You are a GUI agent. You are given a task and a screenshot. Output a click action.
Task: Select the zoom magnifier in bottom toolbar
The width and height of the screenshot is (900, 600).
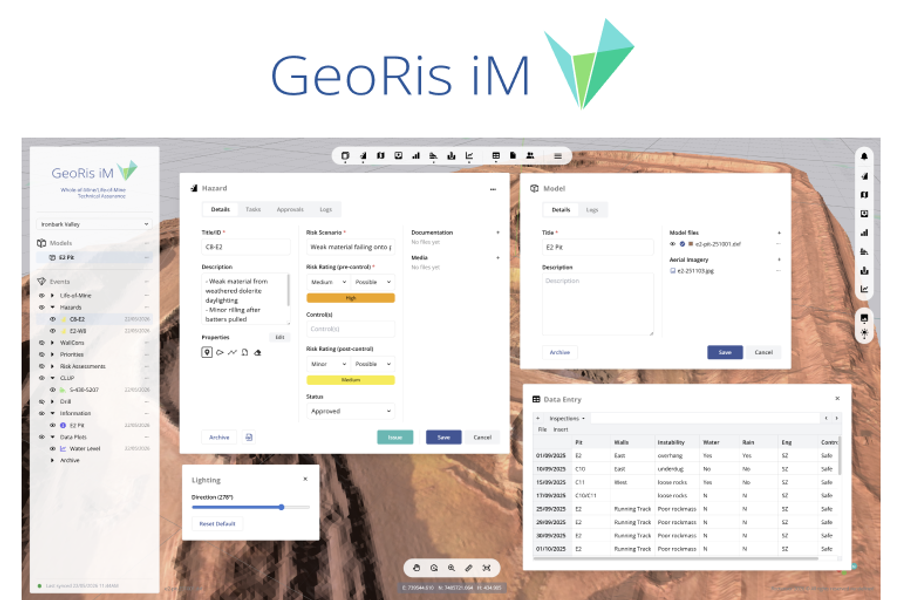(x=451, y=568)
